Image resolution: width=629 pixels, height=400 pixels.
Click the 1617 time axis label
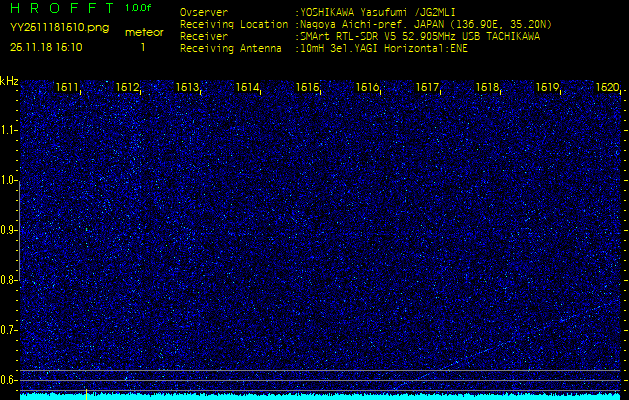point(428,87)
